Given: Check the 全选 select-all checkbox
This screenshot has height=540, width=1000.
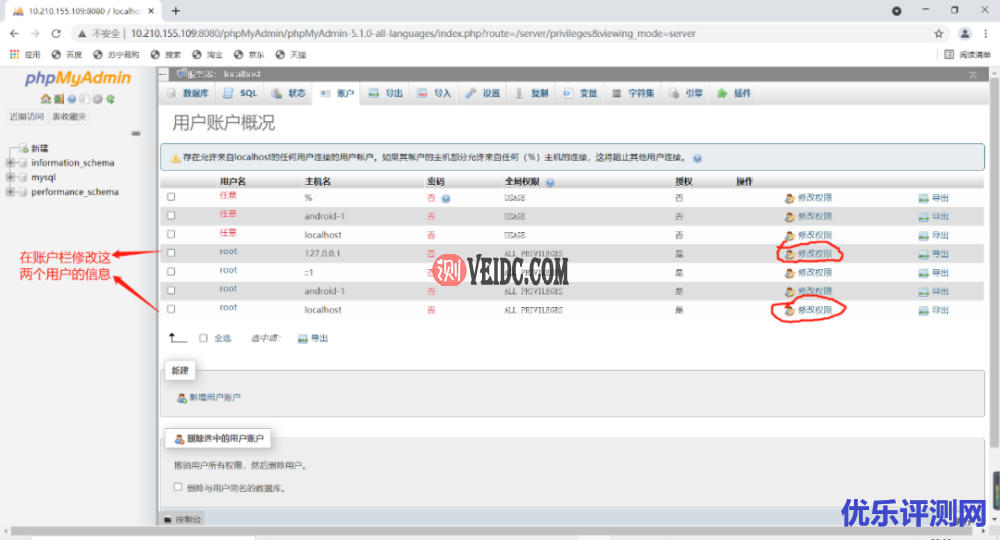Looking at the screenshot, I should tap(203, 338).
